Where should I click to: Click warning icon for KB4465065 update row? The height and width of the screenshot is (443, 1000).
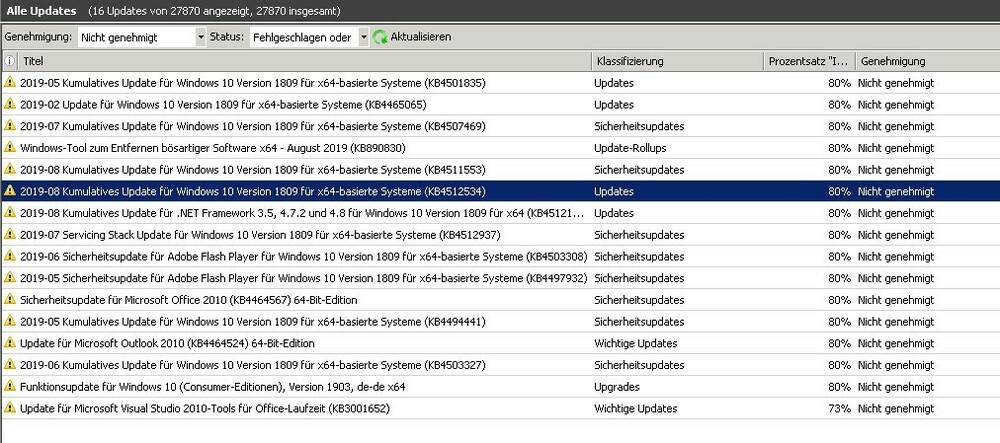(10, 104)
